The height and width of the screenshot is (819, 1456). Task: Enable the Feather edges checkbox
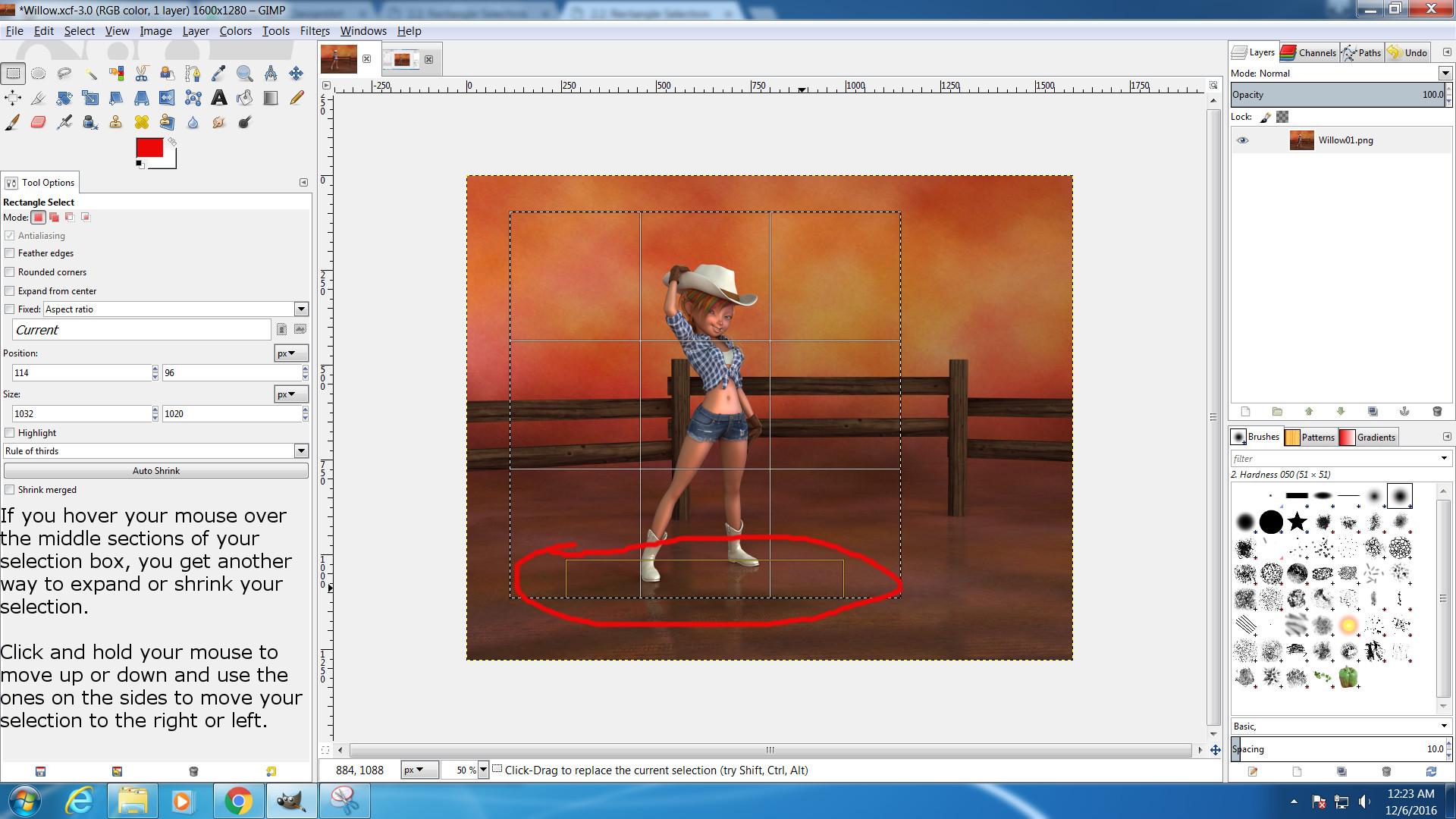(x=10, y=253)
